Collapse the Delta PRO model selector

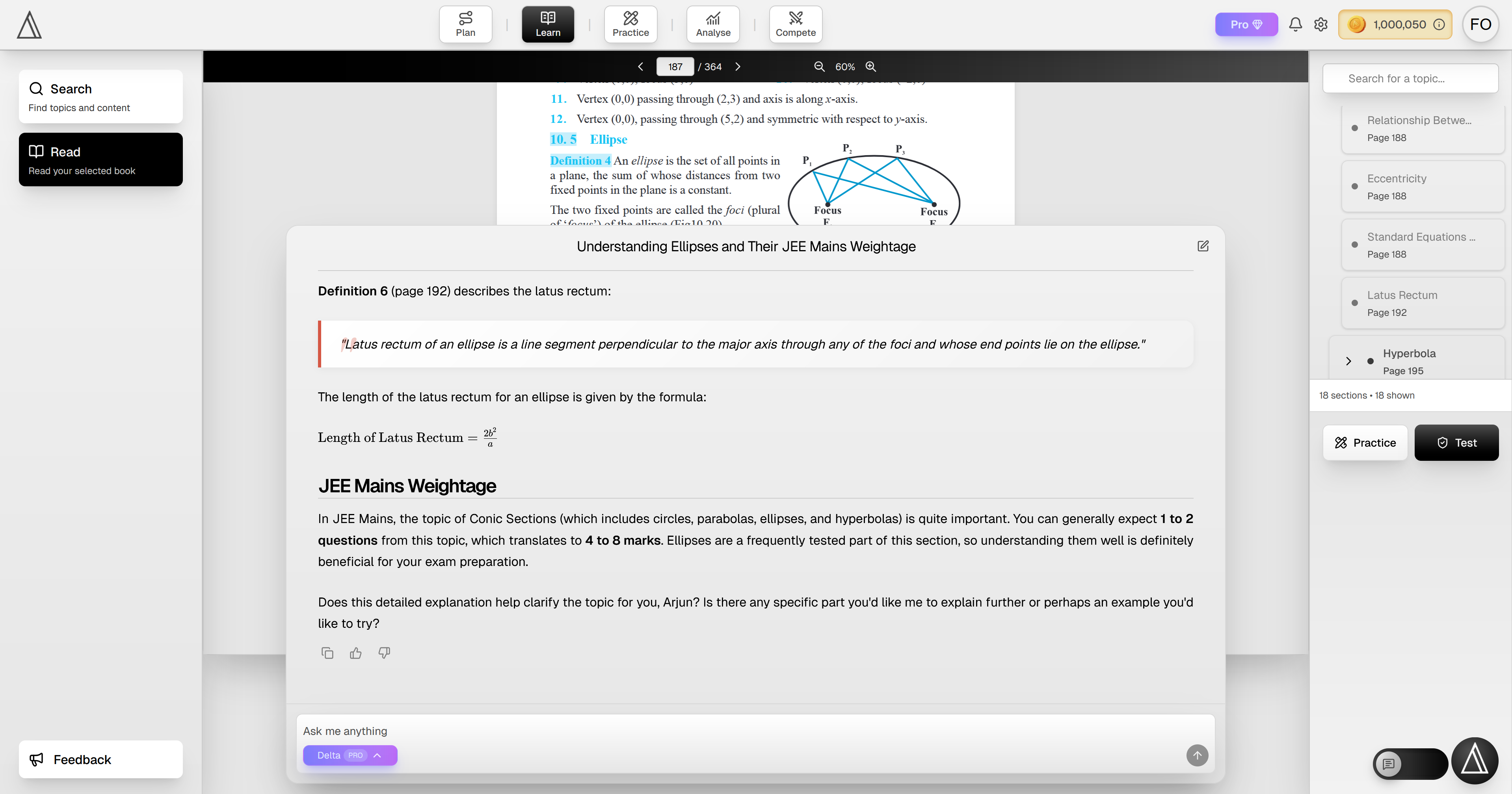coord(378,756)
